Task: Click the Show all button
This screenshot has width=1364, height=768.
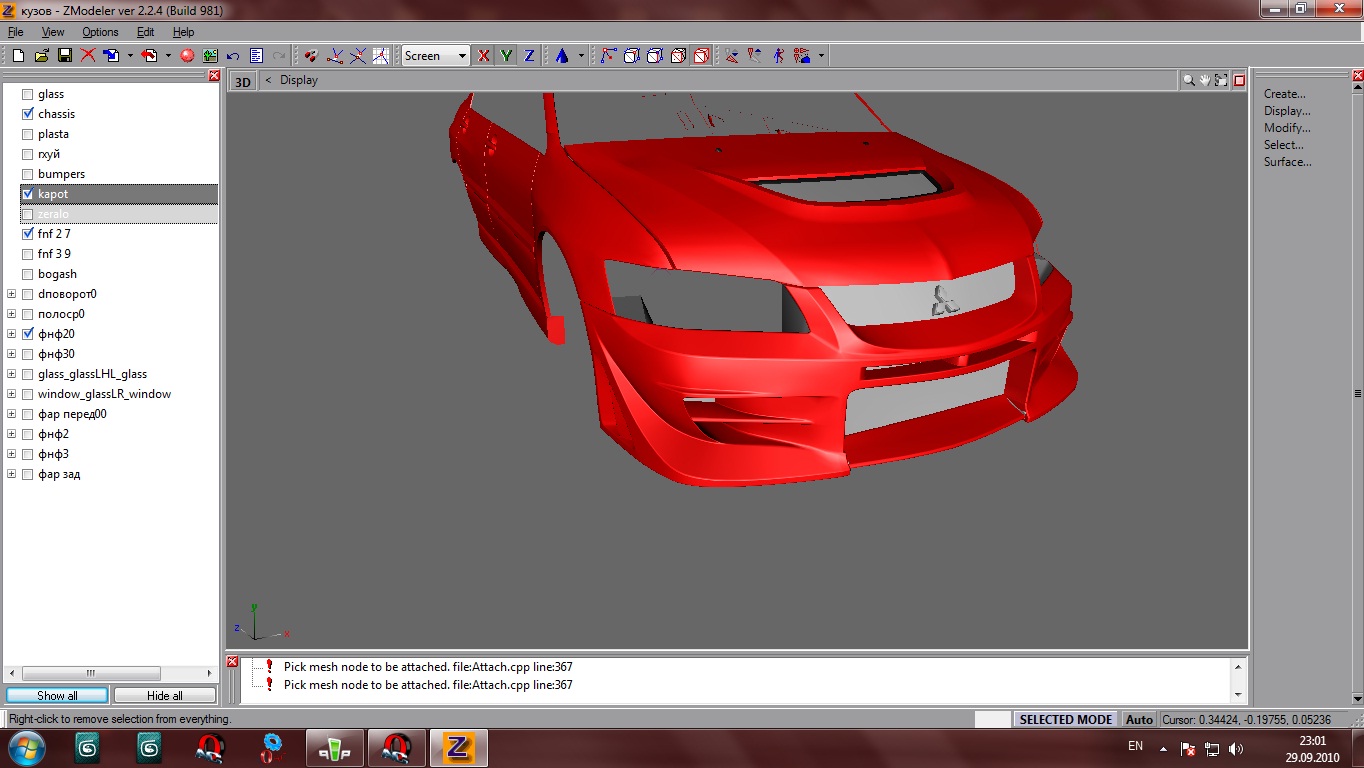Action: coord(57,695)
